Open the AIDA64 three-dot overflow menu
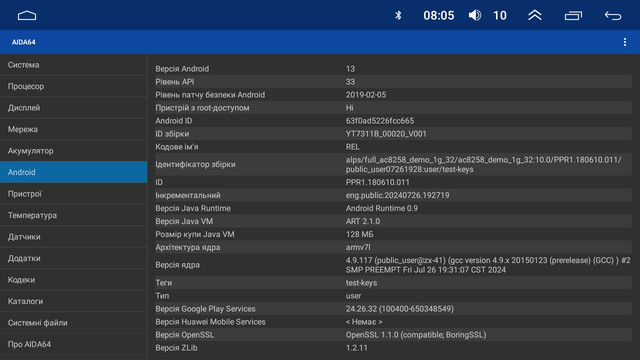640x360 pixels. tap(625, 42)
